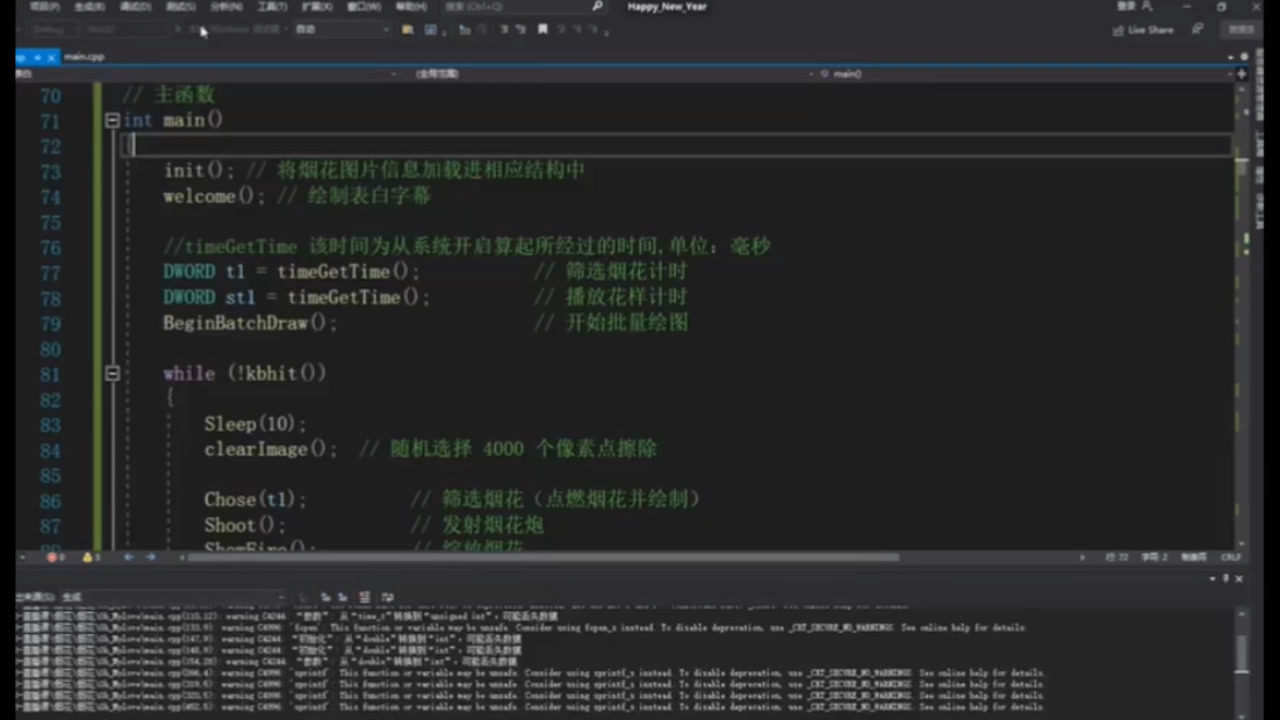This screenshot has width=1280, height=720.
Task: Open the 窗口(W) Window menu
Action: pyautogui.click(x=363, y=6)
